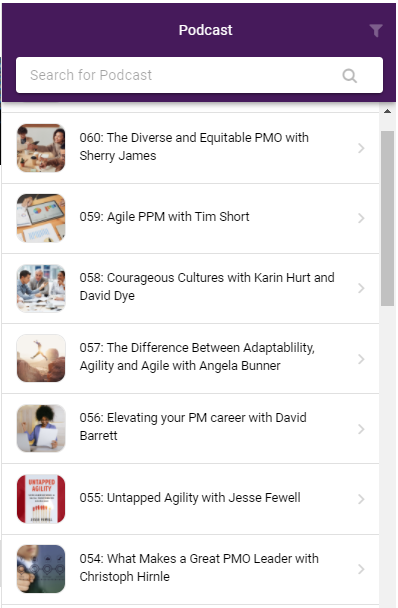Open episode 054 thumbnail image
This screenshot has height=608, width=398.
pos(41,569)
